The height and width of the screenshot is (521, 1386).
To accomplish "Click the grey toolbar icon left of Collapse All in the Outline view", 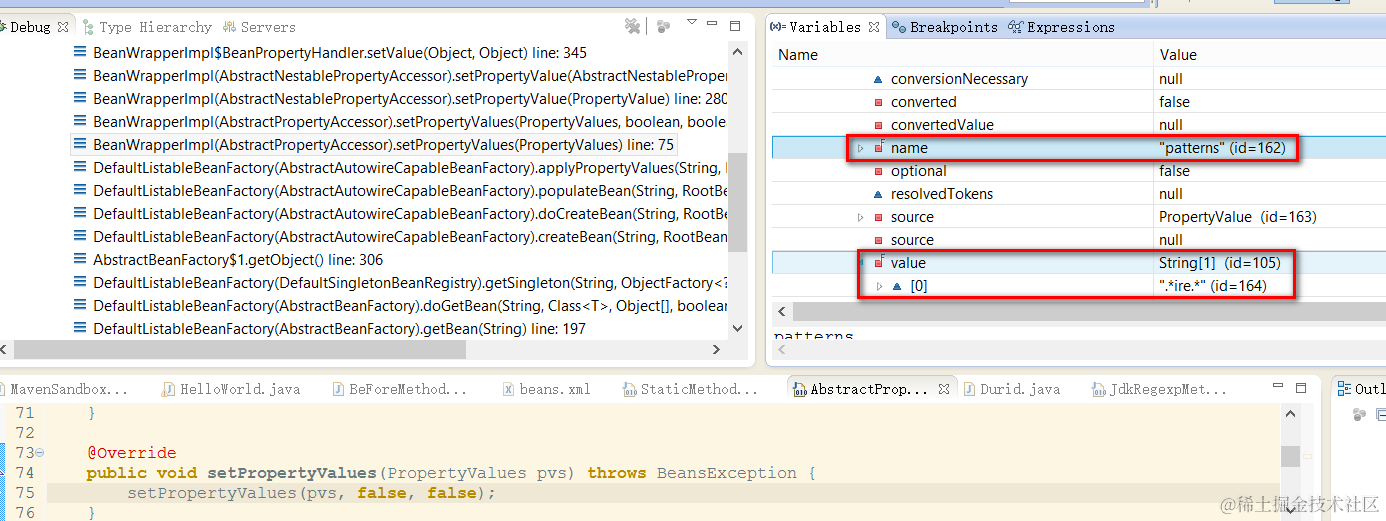I will coord(1358,414).
